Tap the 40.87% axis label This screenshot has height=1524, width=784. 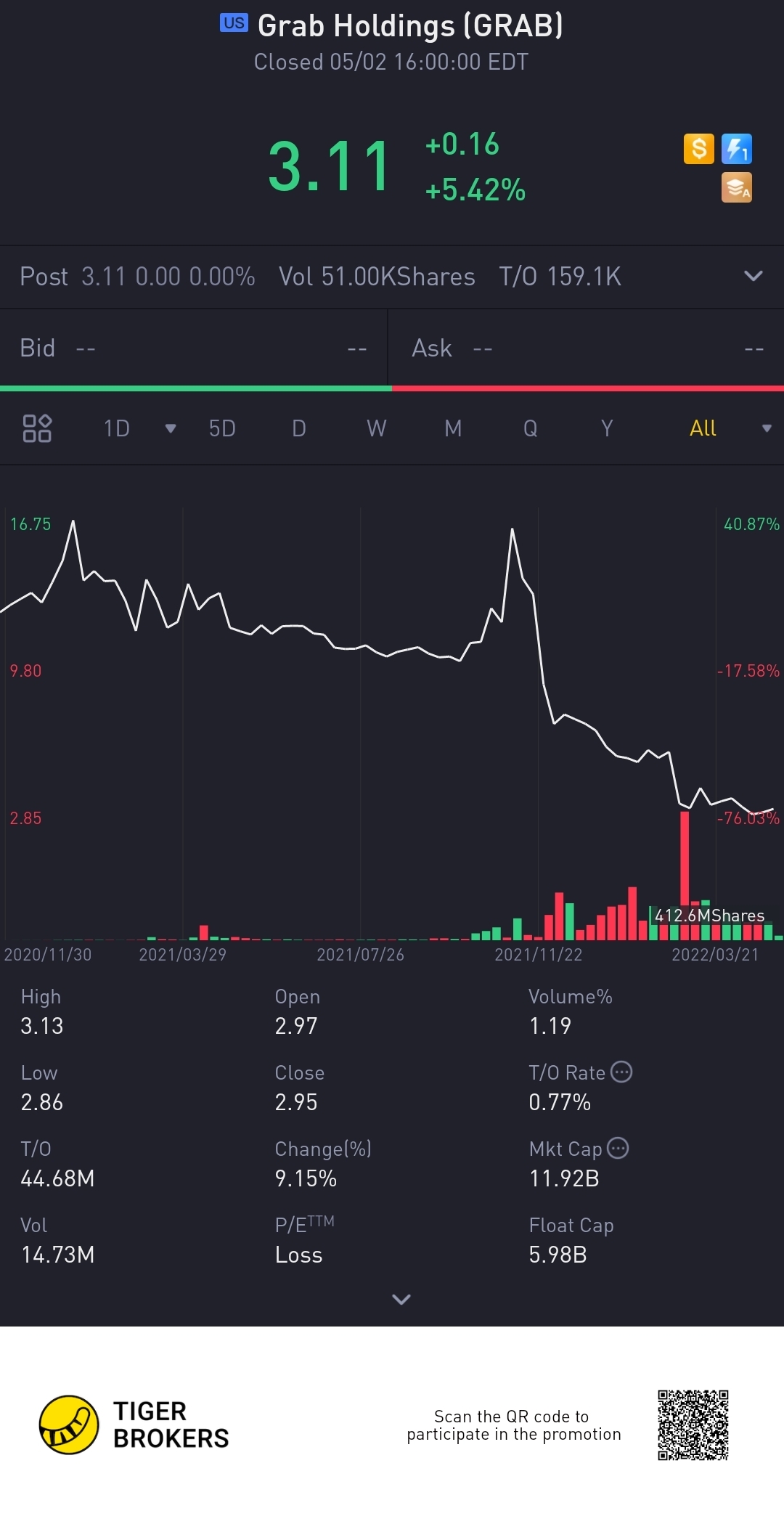[x=751, y=524]
